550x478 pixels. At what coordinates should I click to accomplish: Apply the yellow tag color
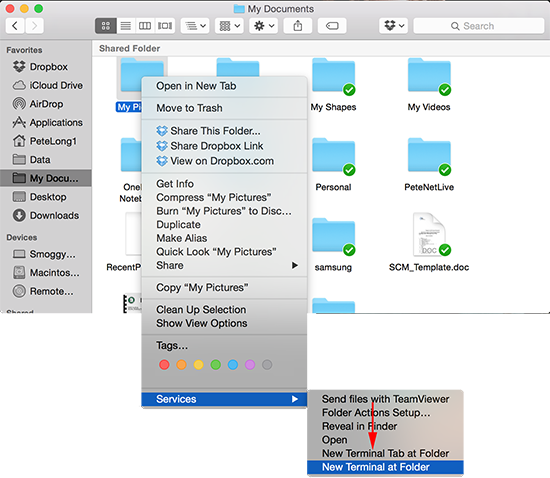pos(199,365)
